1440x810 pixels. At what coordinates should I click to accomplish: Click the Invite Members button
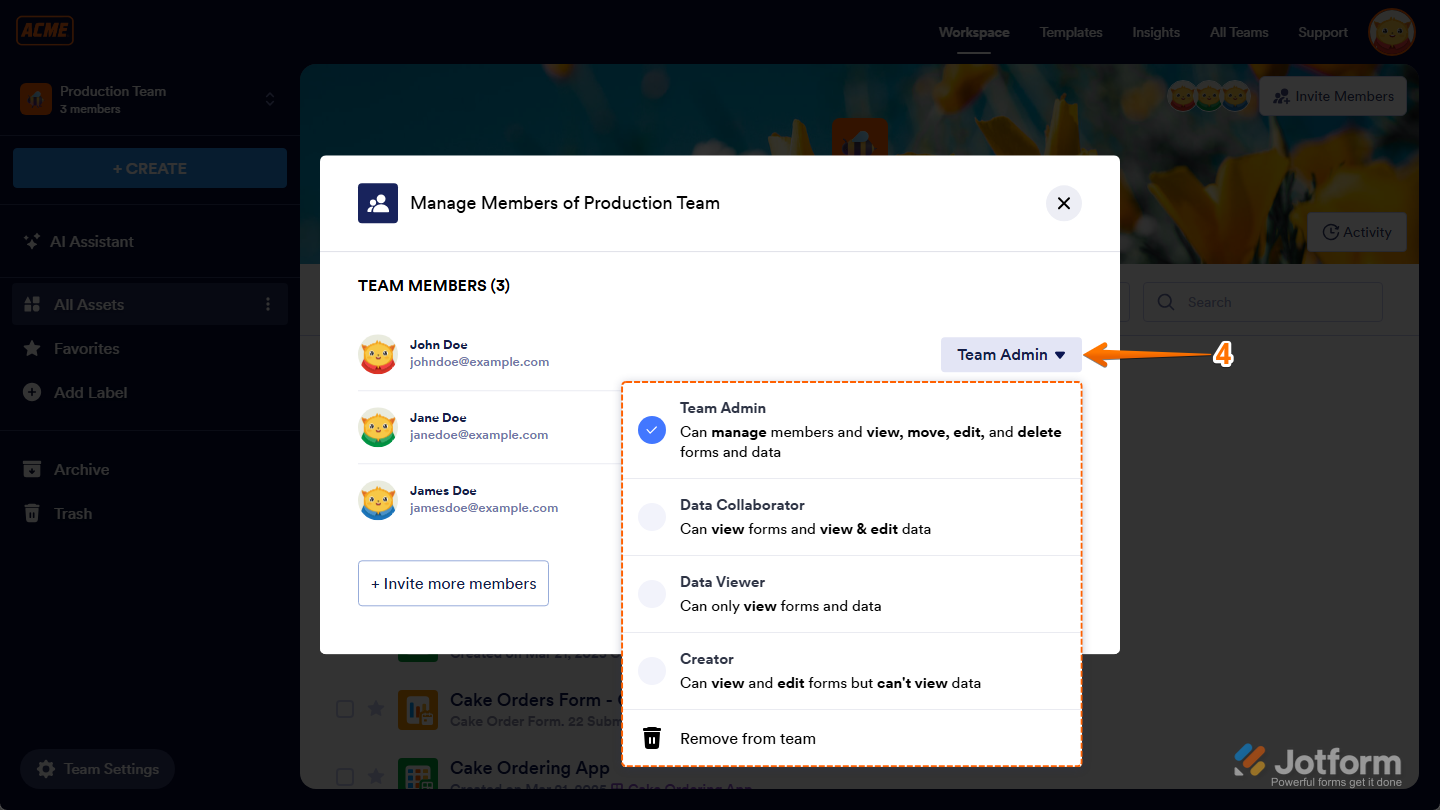[1332, 95]
